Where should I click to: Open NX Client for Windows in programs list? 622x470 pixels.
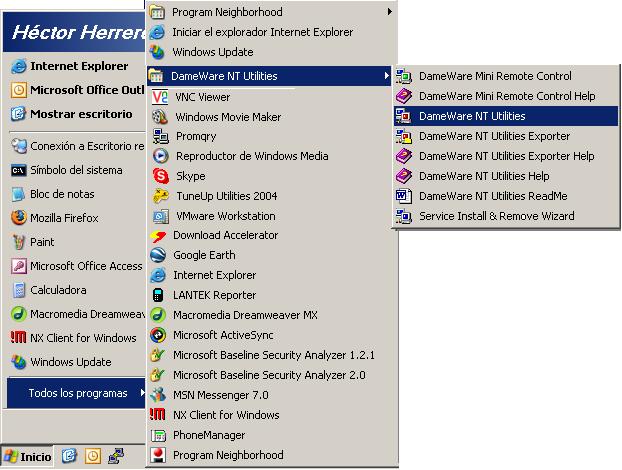271,415
